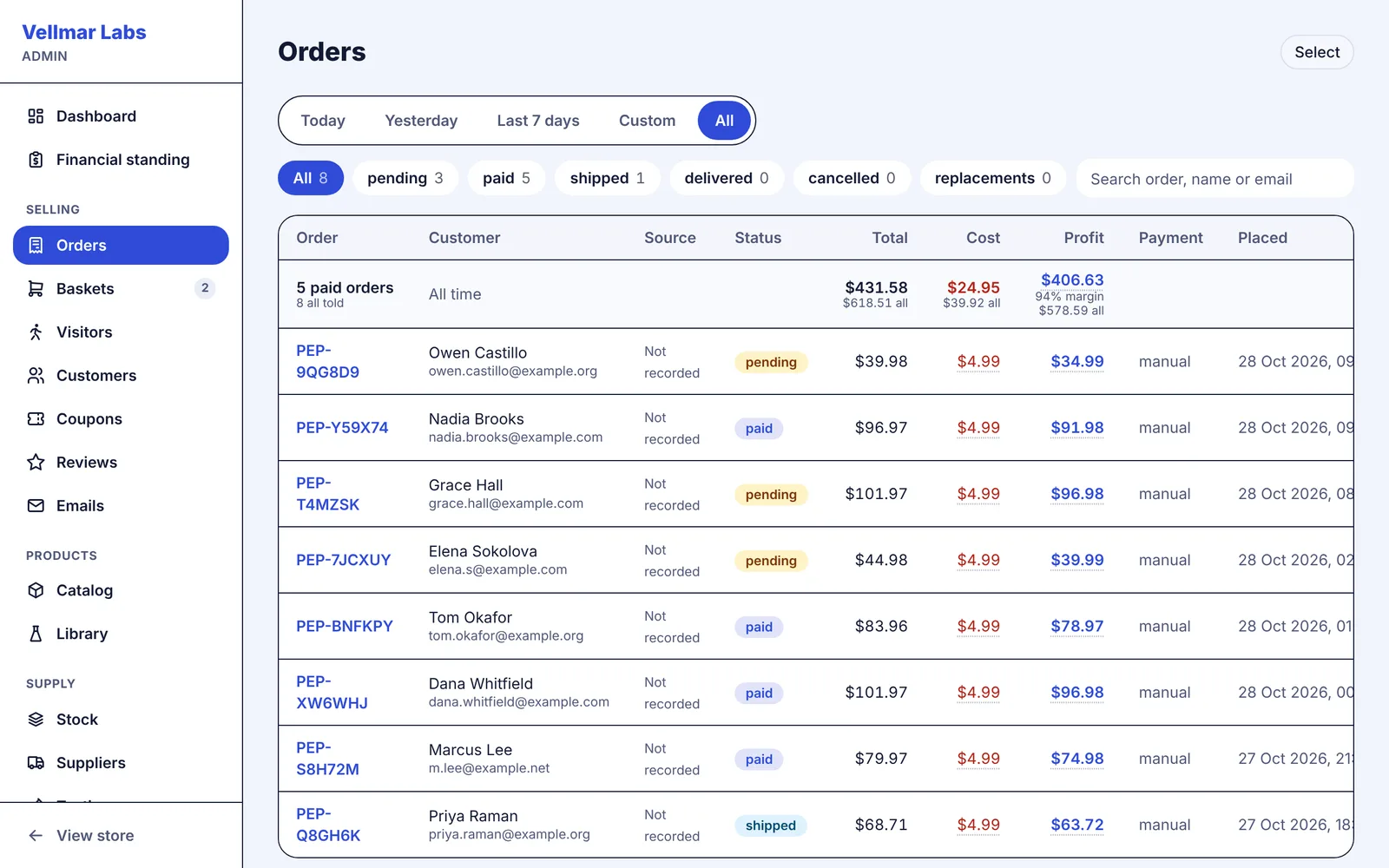1389x868 pixels.
Task: Open order PEP-Y59X74 link
Action: [342, 428]
